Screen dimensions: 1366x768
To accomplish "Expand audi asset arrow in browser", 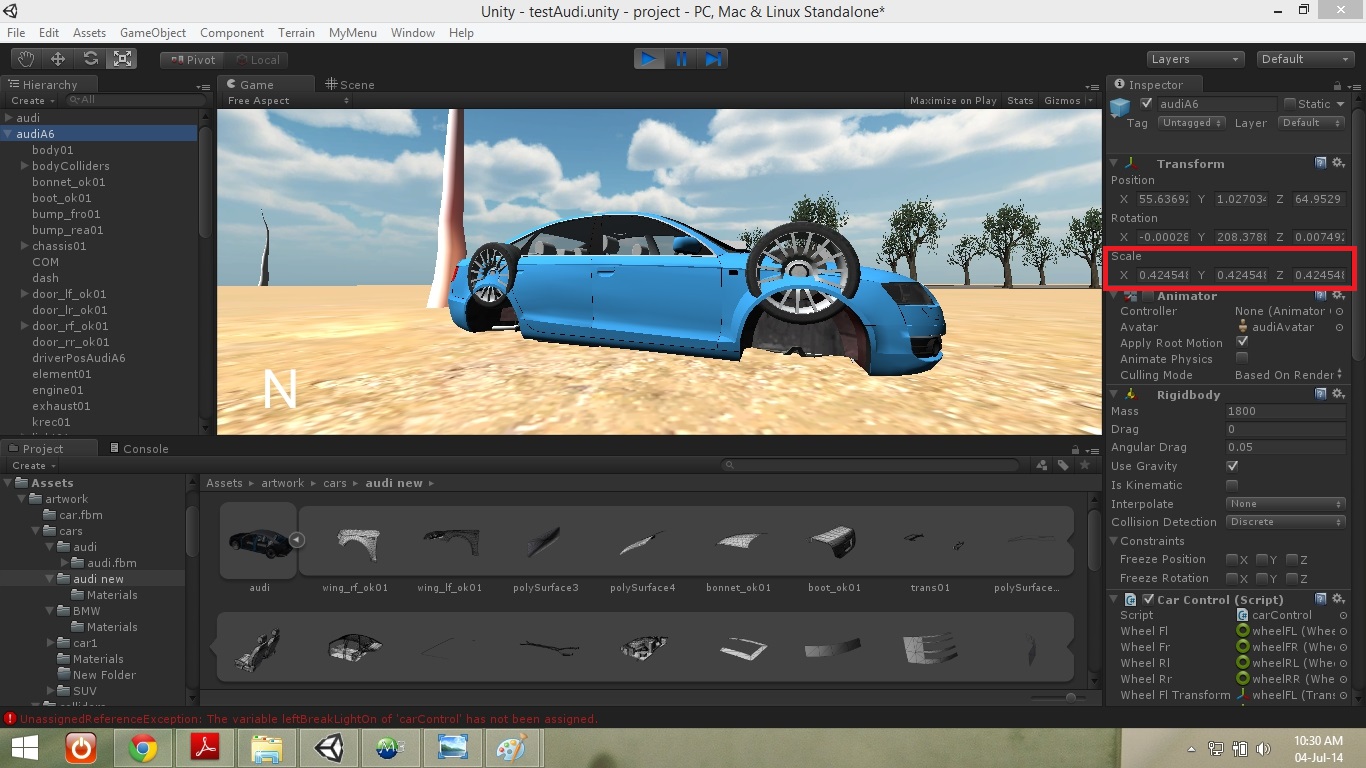I will [x=296, y=540].
